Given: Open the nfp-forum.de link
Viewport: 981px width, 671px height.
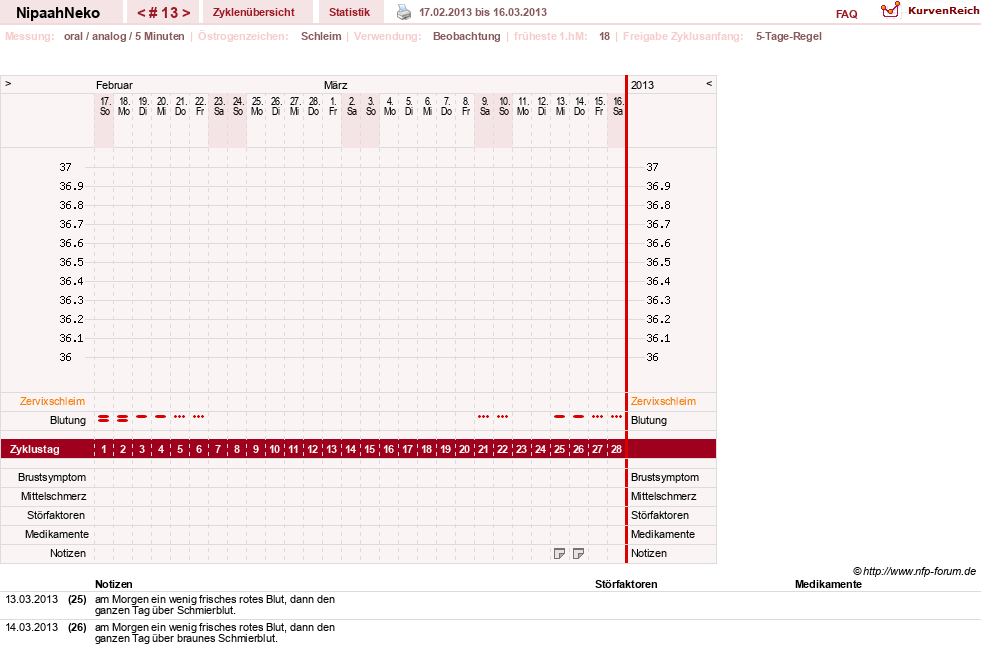Looking at the screenshot, I should coord(919,571).
